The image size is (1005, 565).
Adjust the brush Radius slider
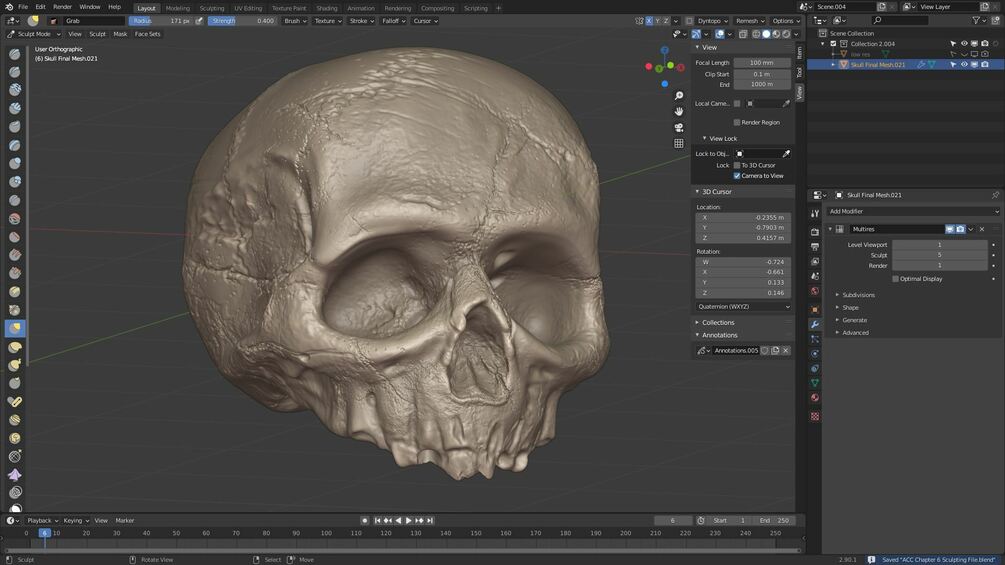tap(161, 20)
